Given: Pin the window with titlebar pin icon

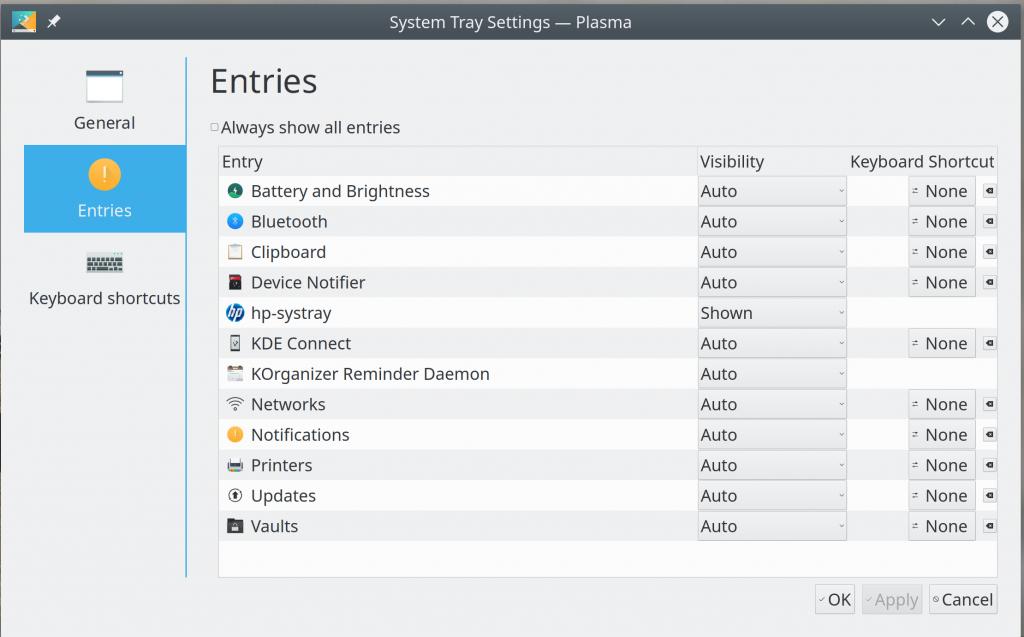Looking at the screenshot, I should (54, 21).
